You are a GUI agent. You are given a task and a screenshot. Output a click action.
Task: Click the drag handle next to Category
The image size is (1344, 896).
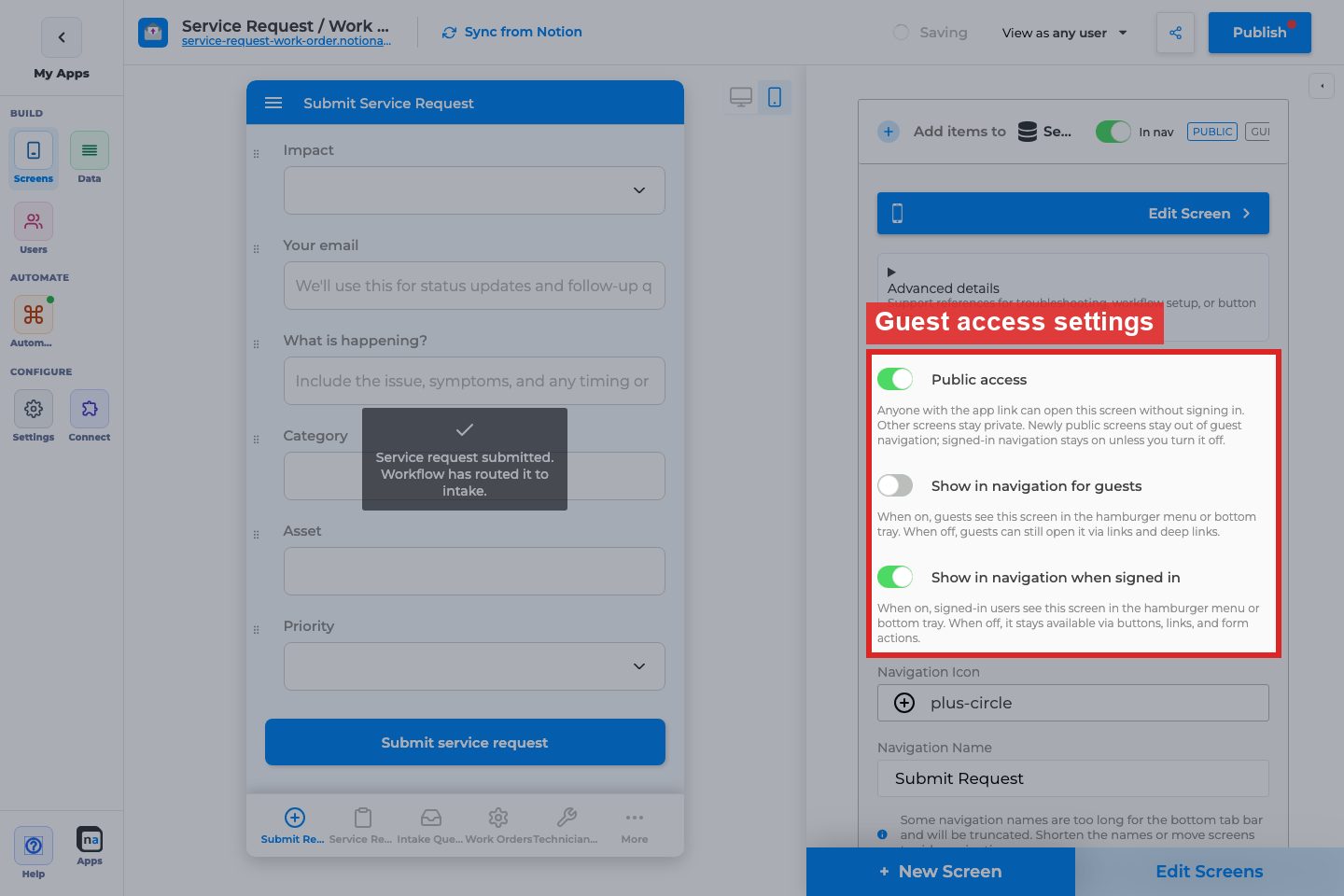point(257,440)
